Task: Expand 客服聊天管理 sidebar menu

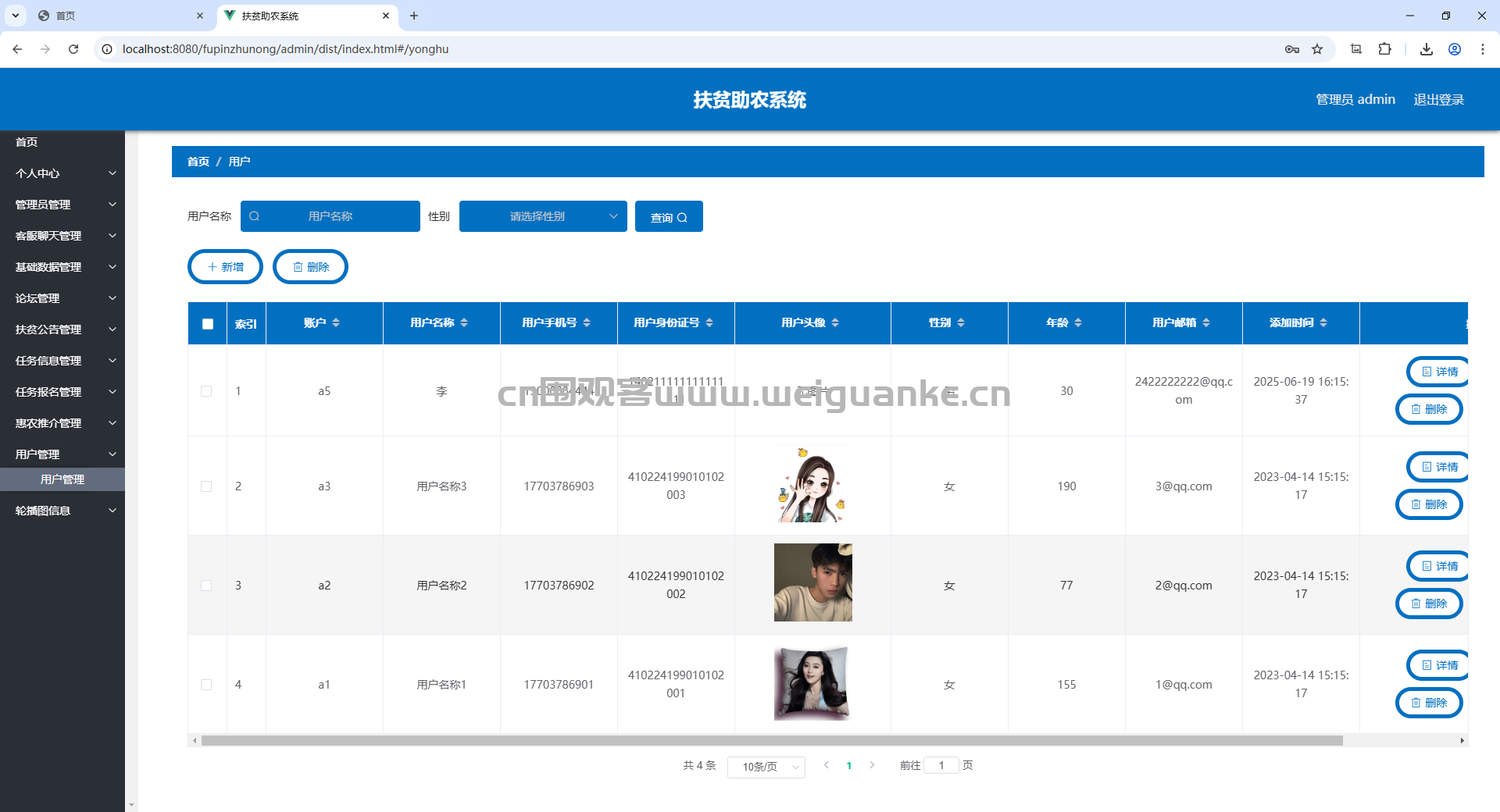Action: pyautogui.click(x=62, y=236)
